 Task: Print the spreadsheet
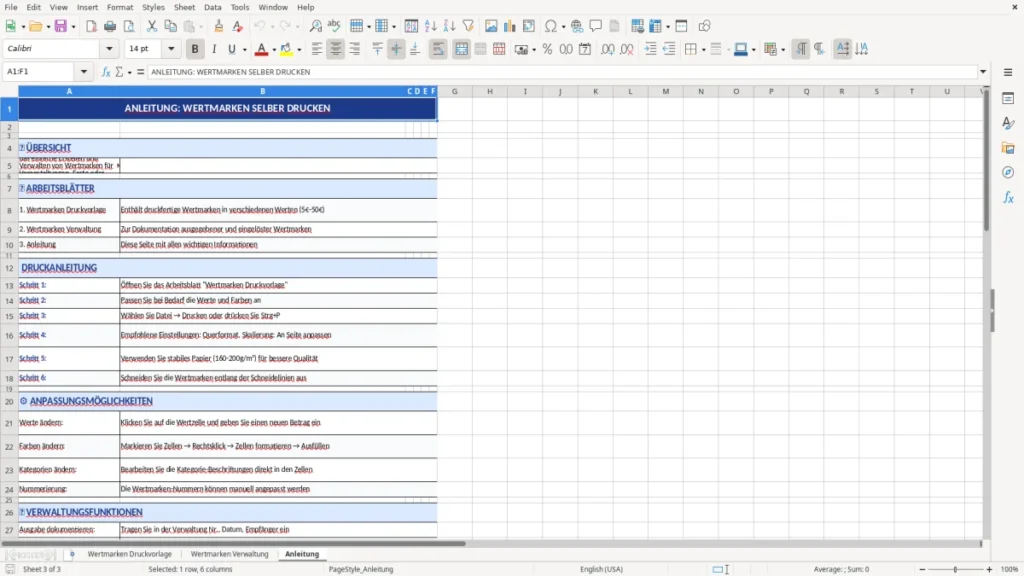(x=110, y=26)
